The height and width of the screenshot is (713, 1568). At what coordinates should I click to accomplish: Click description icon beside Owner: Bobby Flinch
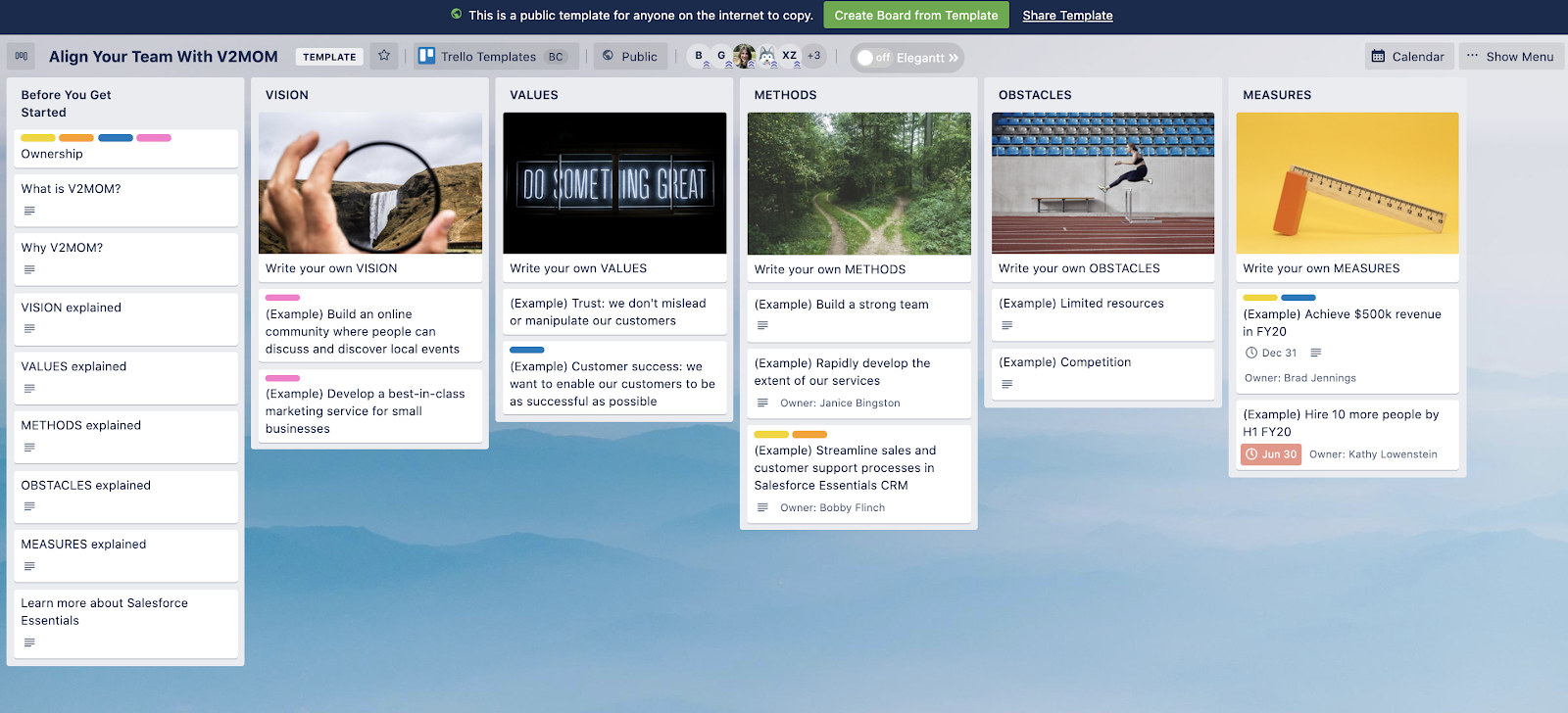(762, 507)
